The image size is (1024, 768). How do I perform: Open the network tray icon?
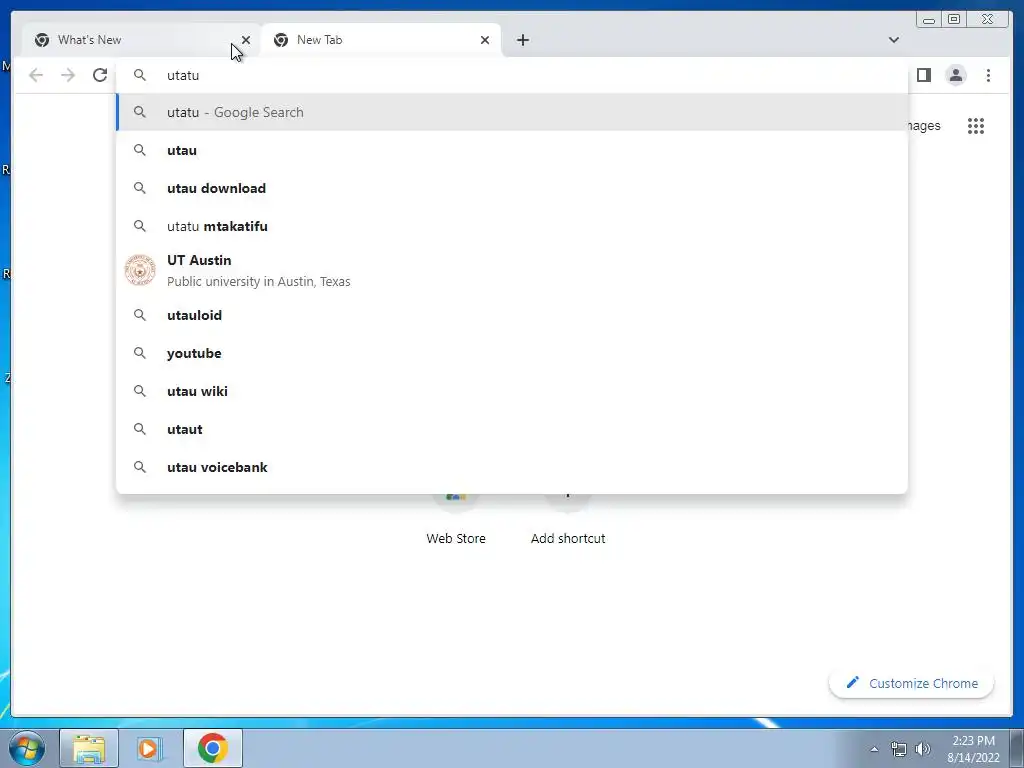point(899,749)
